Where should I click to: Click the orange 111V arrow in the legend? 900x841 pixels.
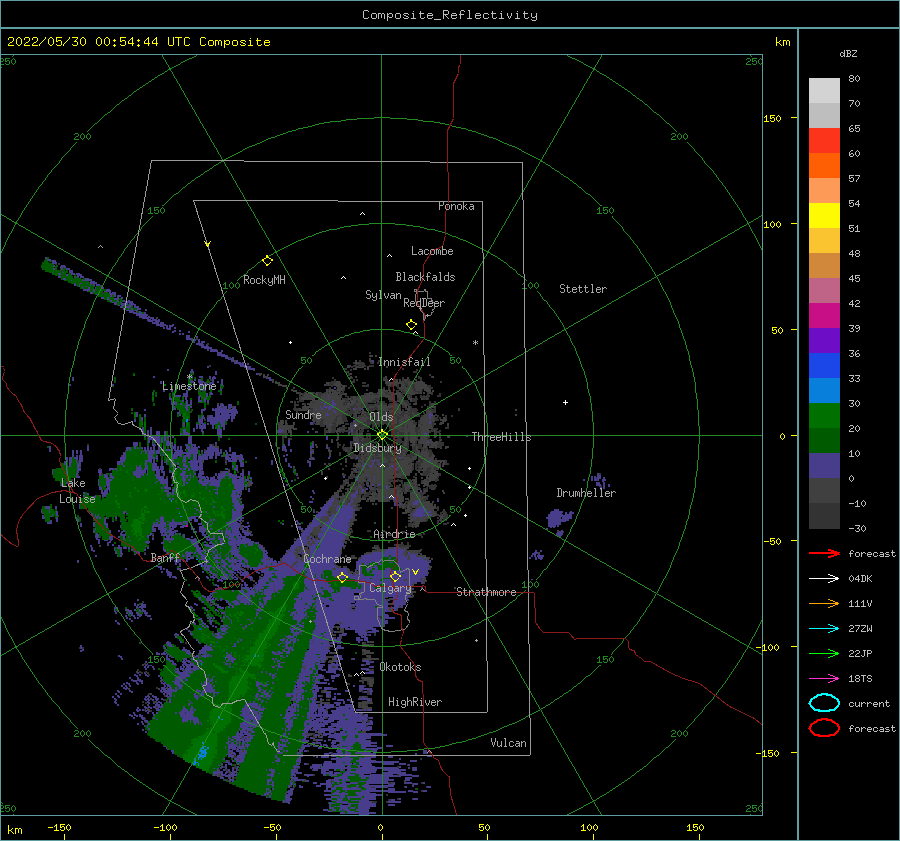click(x=824, y=603)
